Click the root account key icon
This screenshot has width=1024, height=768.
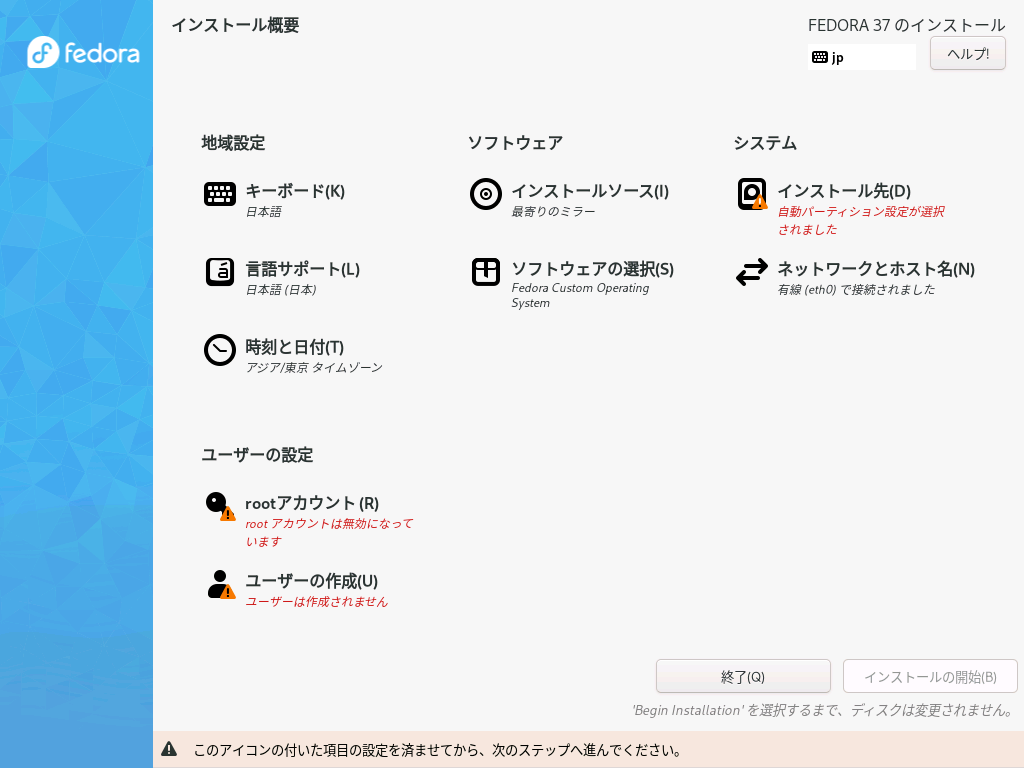click(220, 506)
